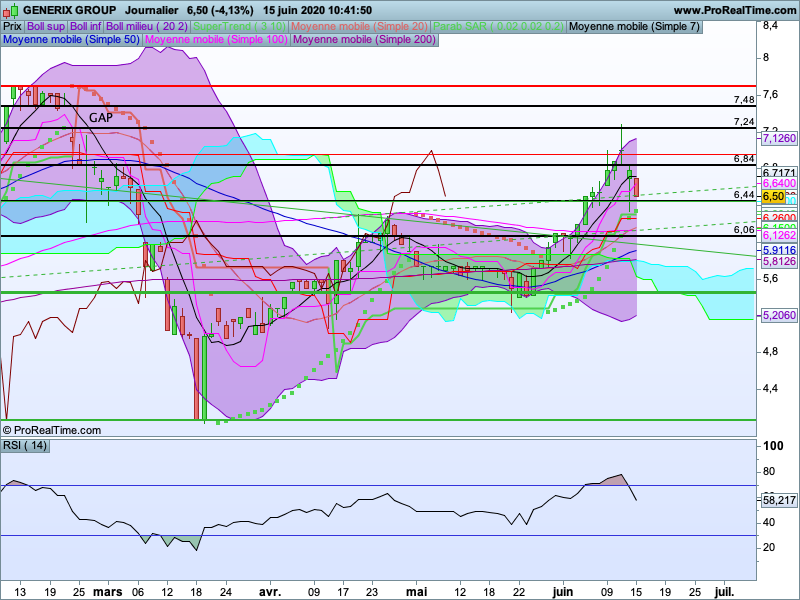Click the price label 6,1262
The width and height of the screenshot is (800, 600).
(x=779, y=235)
